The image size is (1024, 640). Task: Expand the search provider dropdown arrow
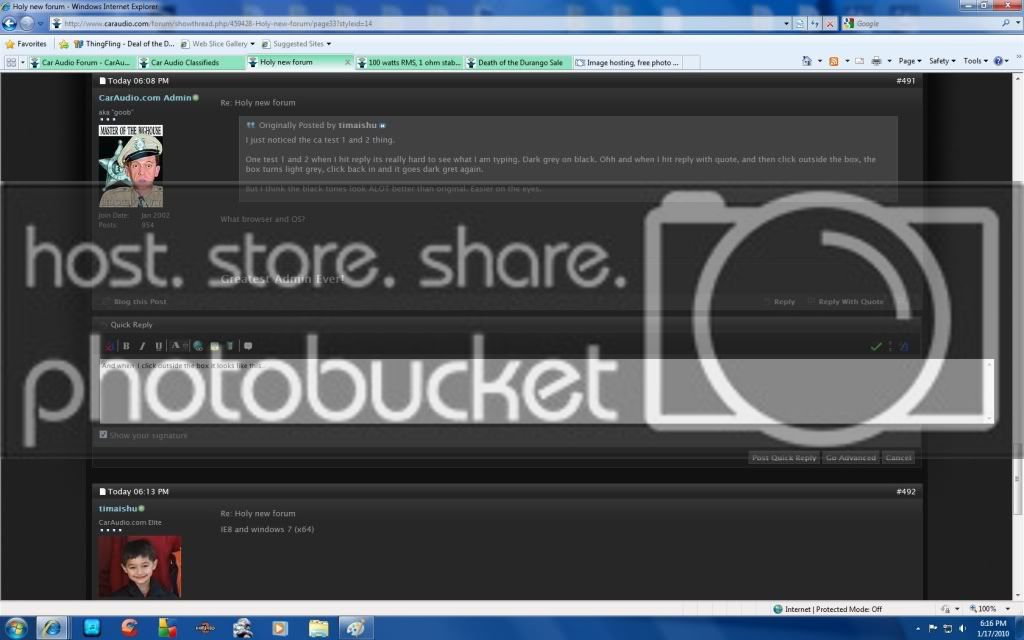coord(1017,23)
